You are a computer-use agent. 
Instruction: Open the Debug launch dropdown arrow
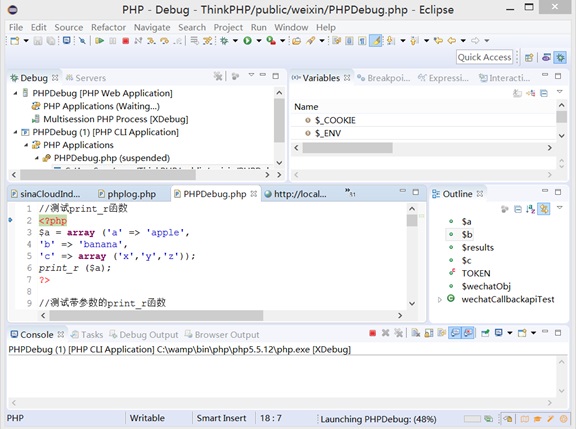[235, 41]
